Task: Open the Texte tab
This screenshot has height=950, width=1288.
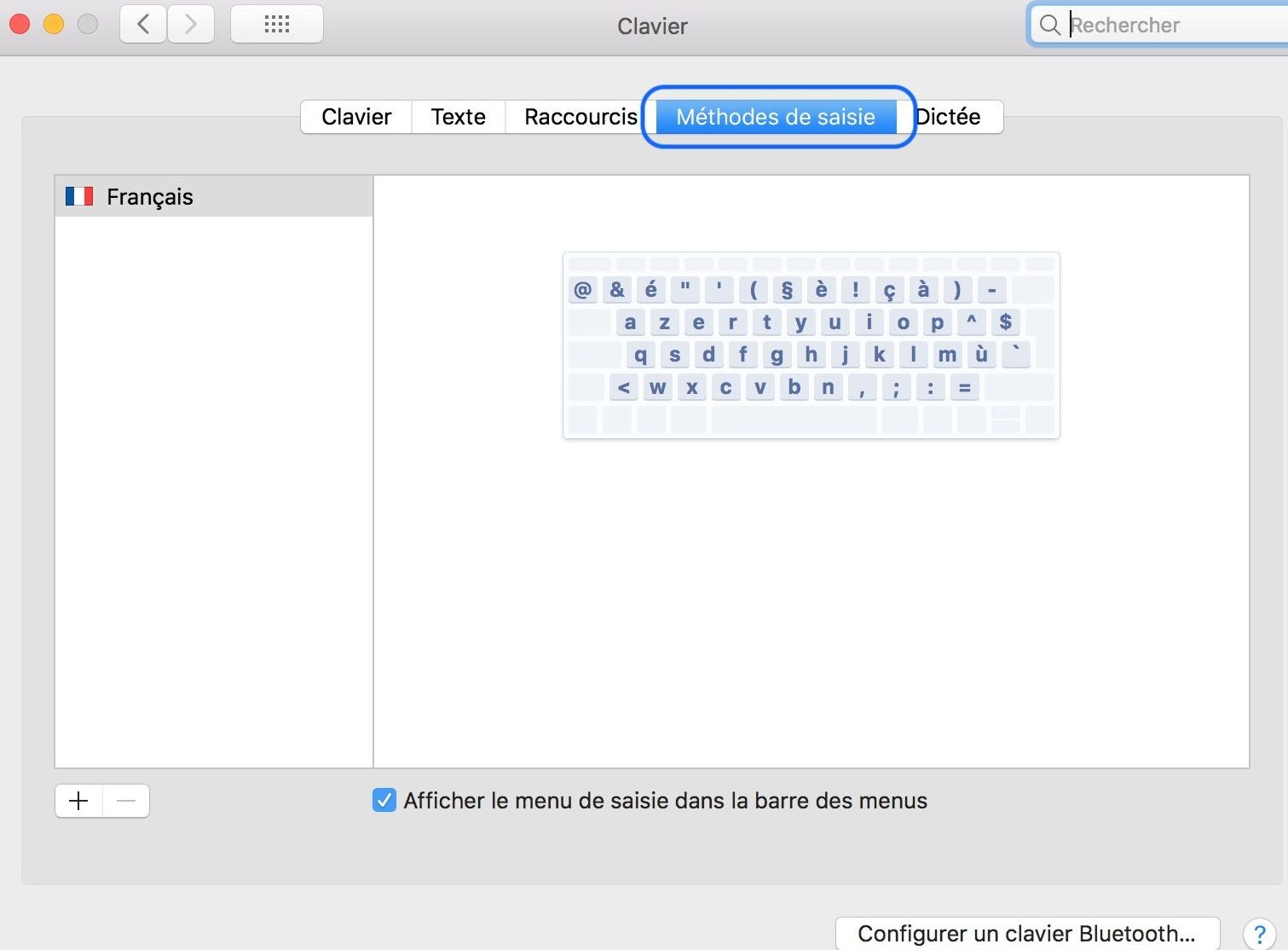Action: coord(459,117)
